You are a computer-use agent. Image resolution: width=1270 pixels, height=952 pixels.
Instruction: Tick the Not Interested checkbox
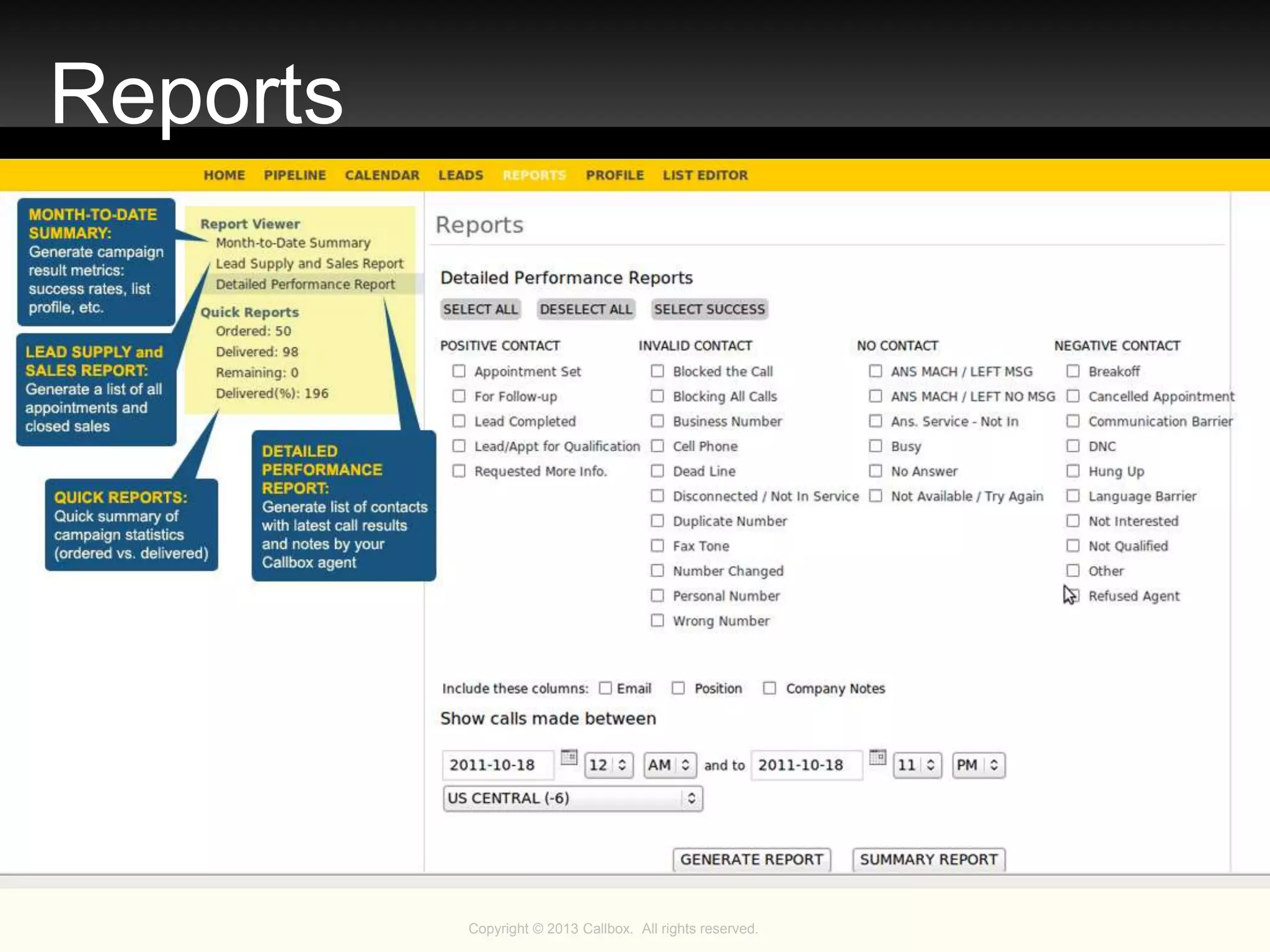click(x=1073, y=521)
